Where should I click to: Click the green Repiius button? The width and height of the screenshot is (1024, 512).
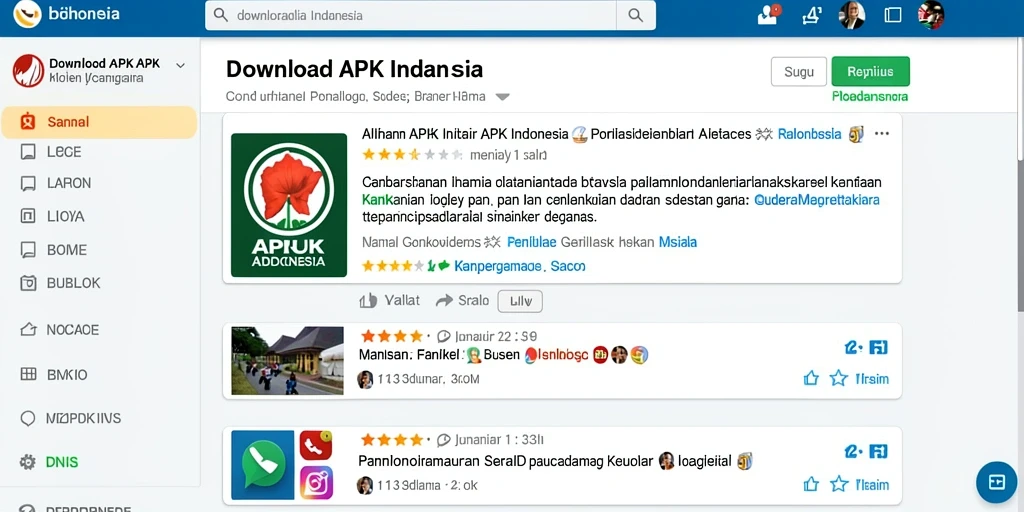[871, 72]
